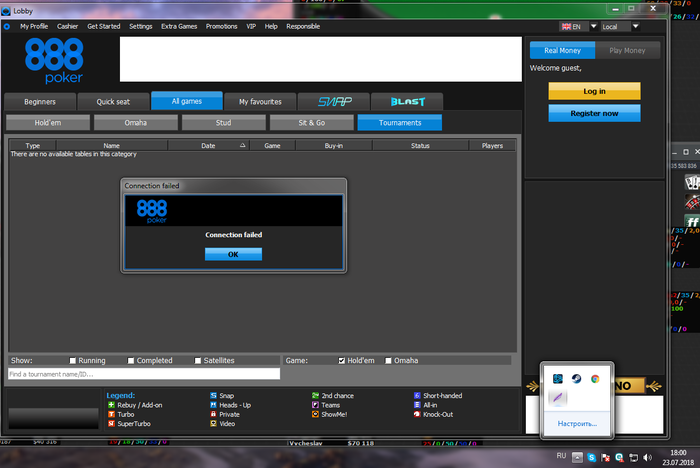
Task: Click the Steam icon in tray popup
Action: pos(576,379)
